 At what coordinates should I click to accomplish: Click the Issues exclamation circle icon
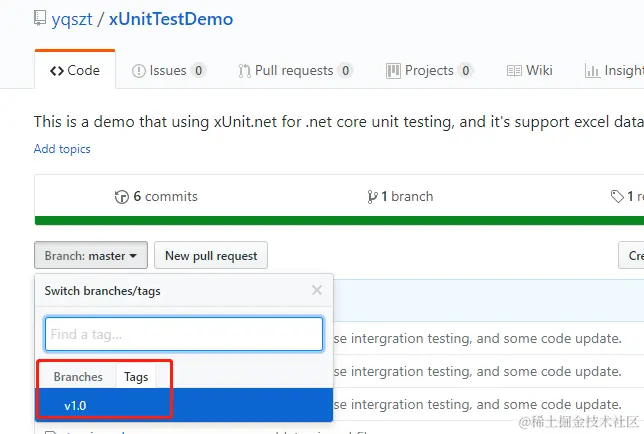click(x=139, y=71)
